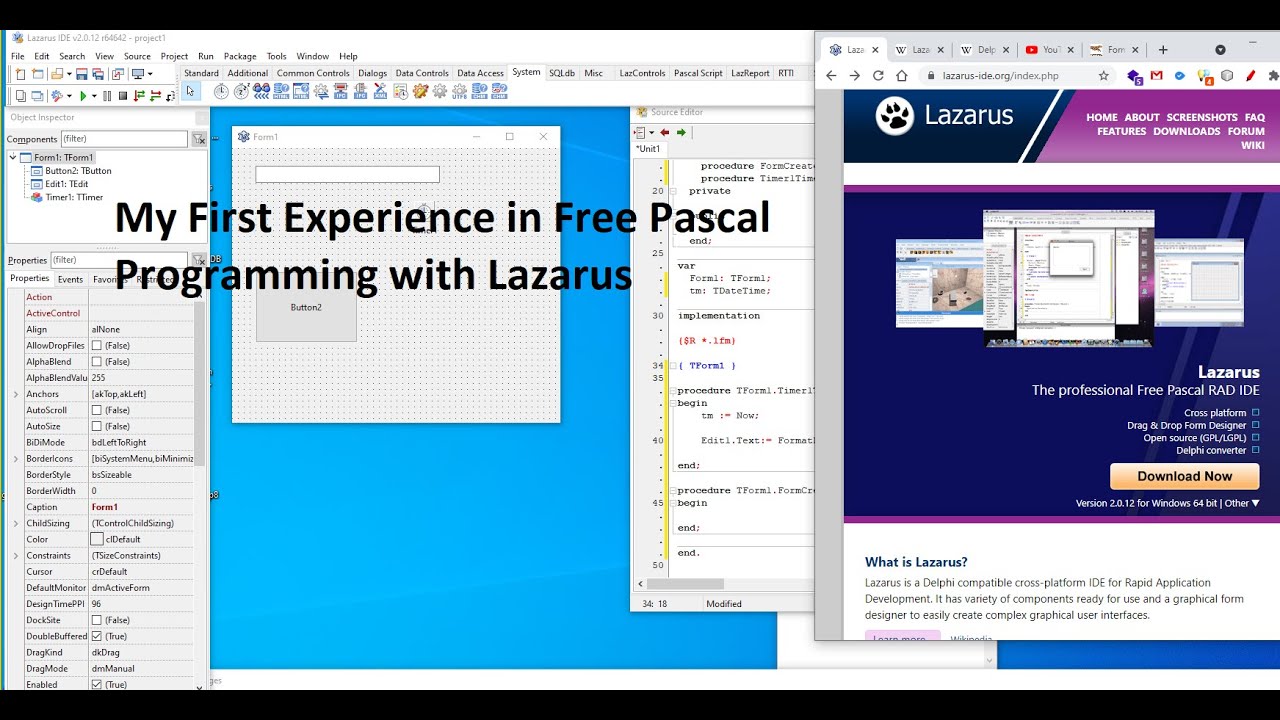
Task: Open the desktop/view toolbar dropdown arrow
Action: pos(150,74)
